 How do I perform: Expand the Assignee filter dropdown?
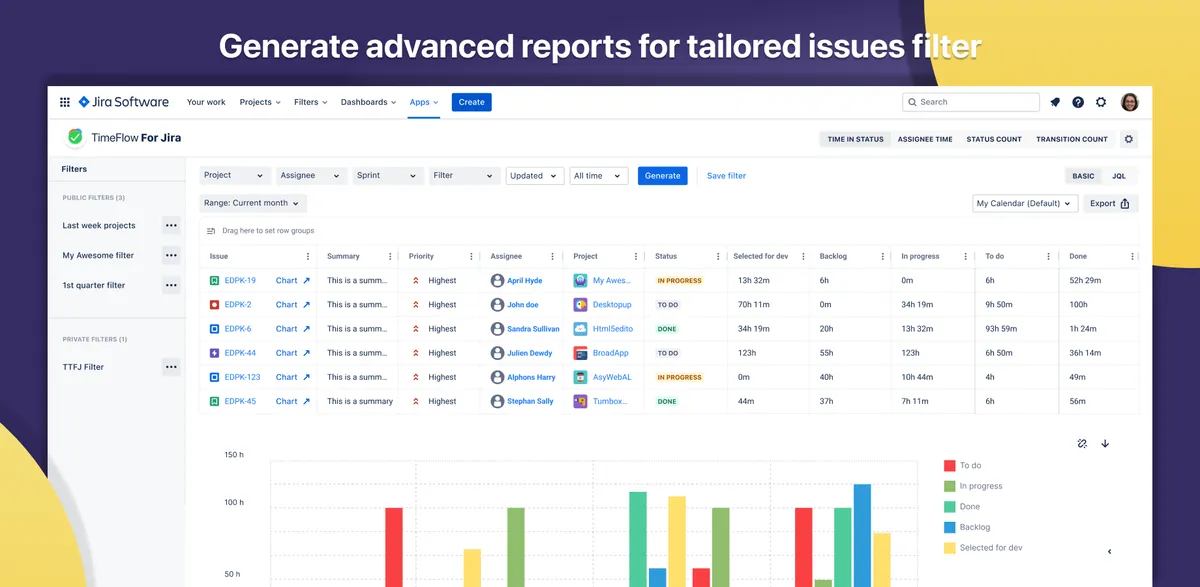pyautogui.click(x=312, y=176)
